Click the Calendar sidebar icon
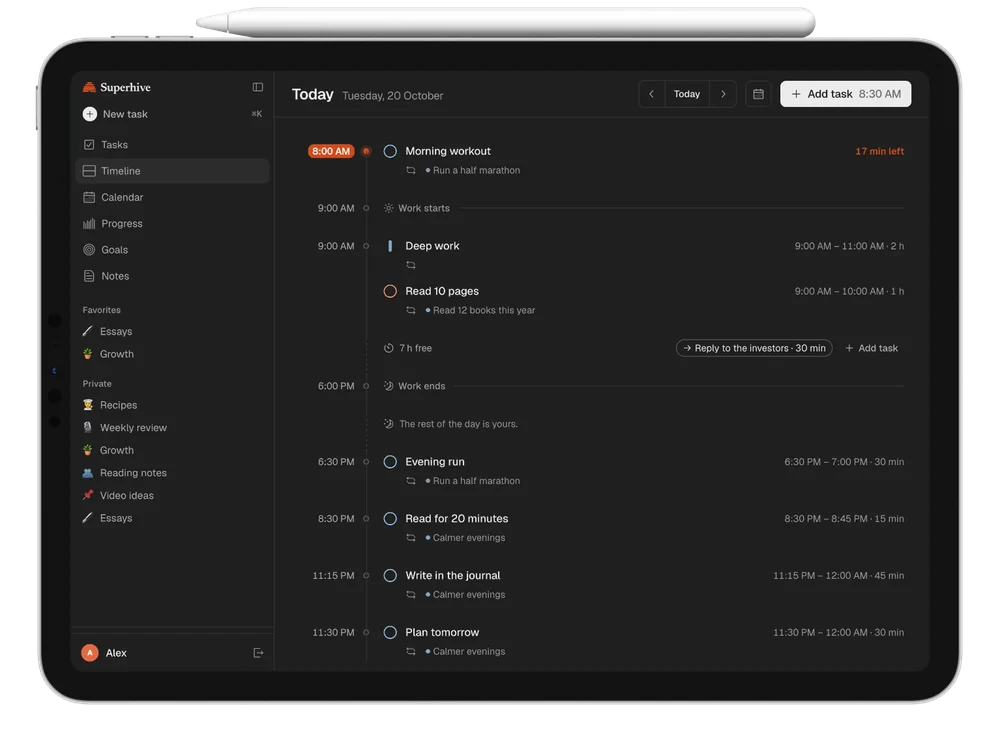The image size is (1000, 742). click(x=89, y=197)
